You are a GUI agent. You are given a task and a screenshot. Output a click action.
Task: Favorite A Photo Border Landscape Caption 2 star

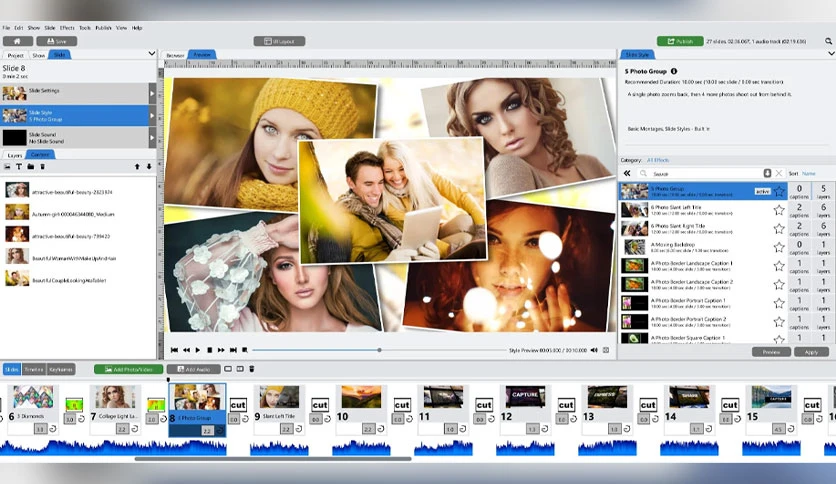pyautogui.click(x=779, y=285)
